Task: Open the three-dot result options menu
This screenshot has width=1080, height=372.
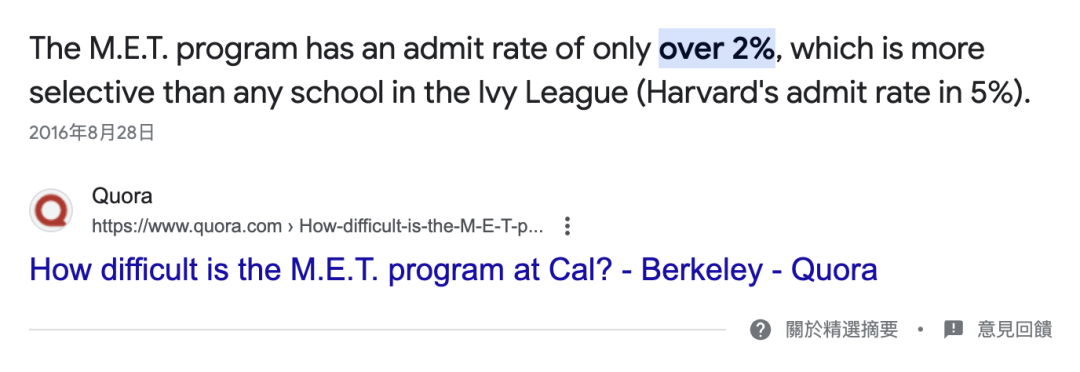Action: click(567, 226)
